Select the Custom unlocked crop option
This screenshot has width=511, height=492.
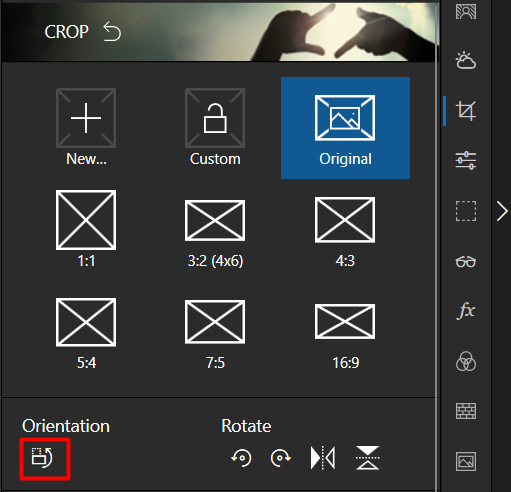coord(215,128)
